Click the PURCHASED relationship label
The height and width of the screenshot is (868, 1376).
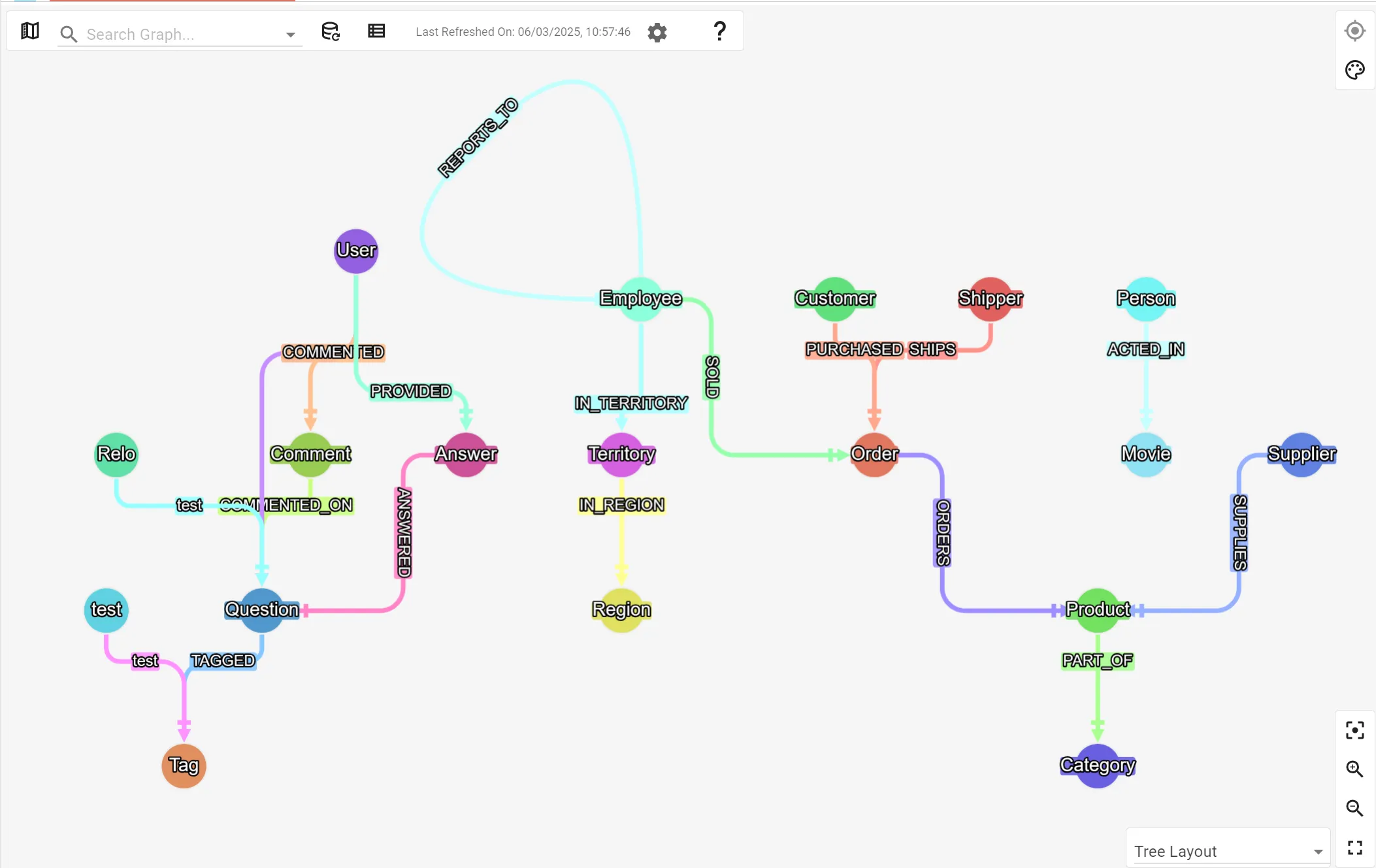tap(854, 349)
